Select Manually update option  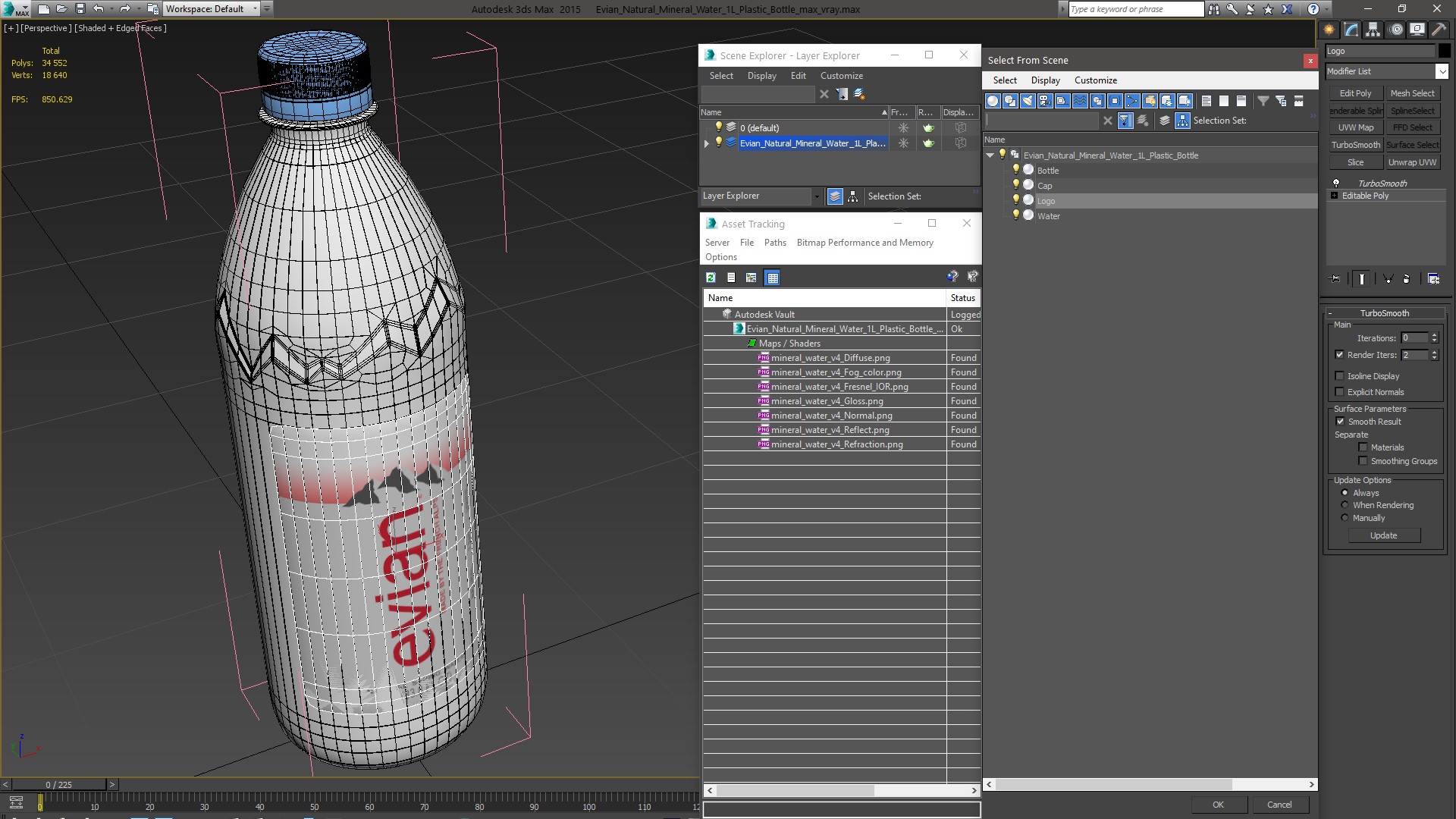click(x=1345, y=518)
